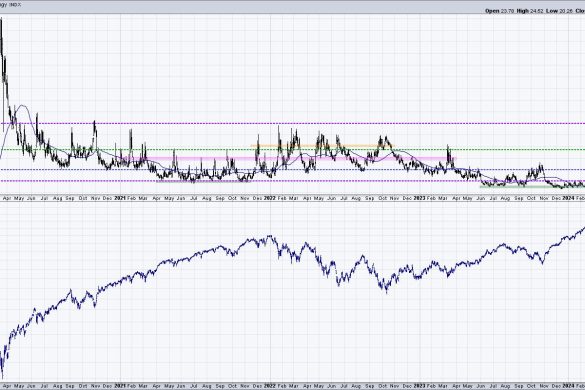Viewport: 585px width, 390px height.
Task: Select the 2021 marker on lower time axis
Action: tap(119, 386)
